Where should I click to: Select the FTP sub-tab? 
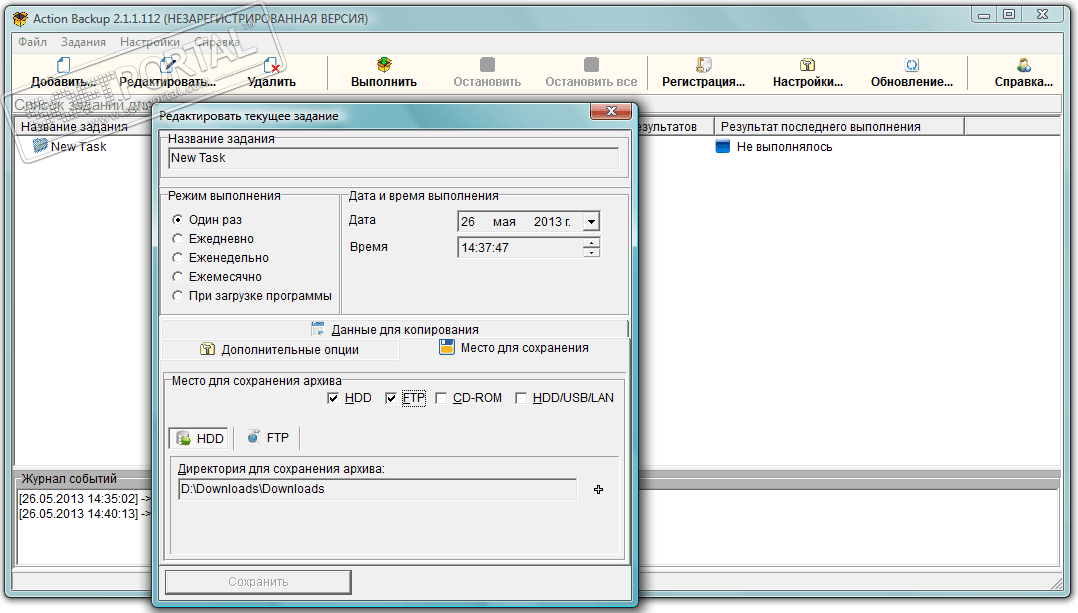tap(268, 438)
